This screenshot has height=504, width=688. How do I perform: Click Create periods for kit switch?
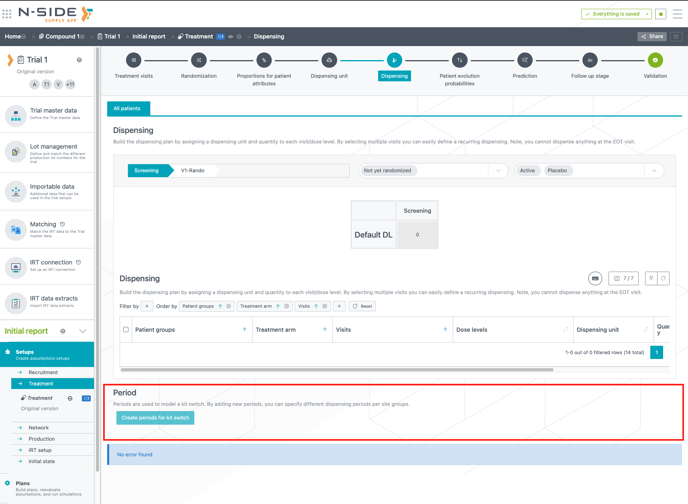pyautogui.click(x=155, y=418)
